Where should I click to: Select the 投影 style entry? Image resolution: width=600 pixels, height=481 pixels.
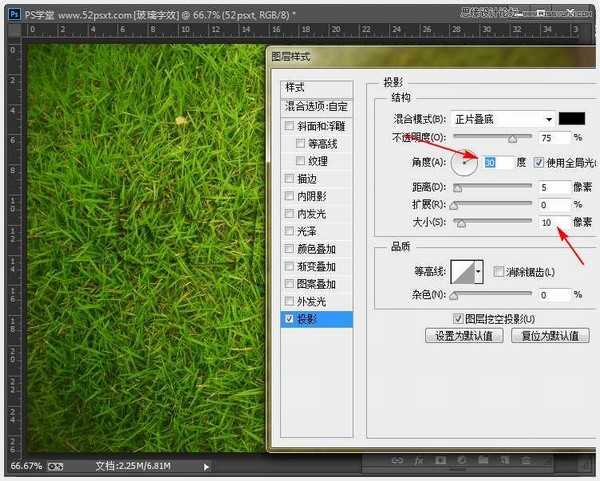coord(316,319)
